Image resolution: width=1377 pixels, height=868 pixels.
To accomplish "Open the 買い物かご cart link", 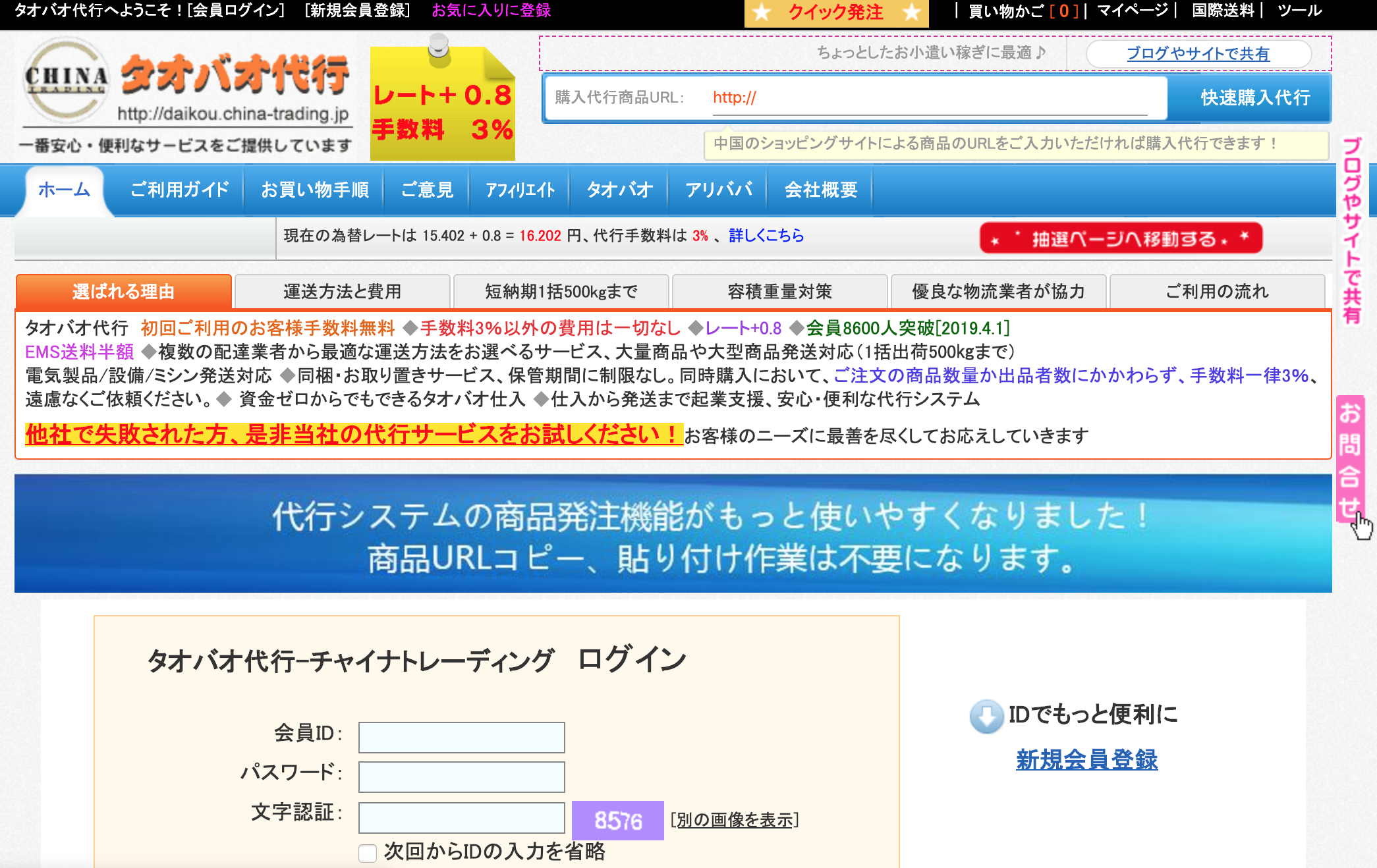I will (1023, 11).
